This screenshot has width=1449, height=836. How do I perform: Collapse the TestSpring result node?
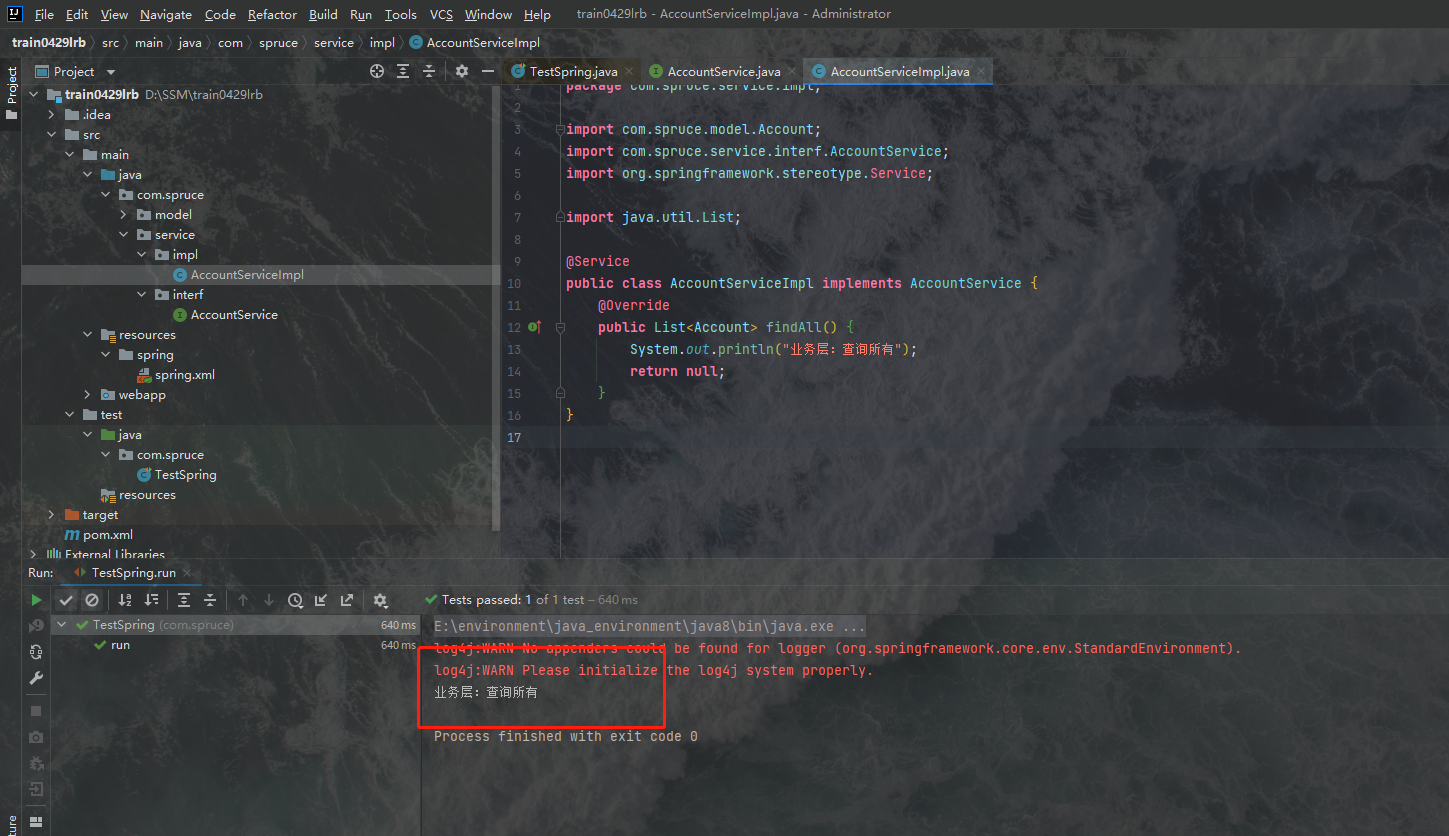click(62, 625)
